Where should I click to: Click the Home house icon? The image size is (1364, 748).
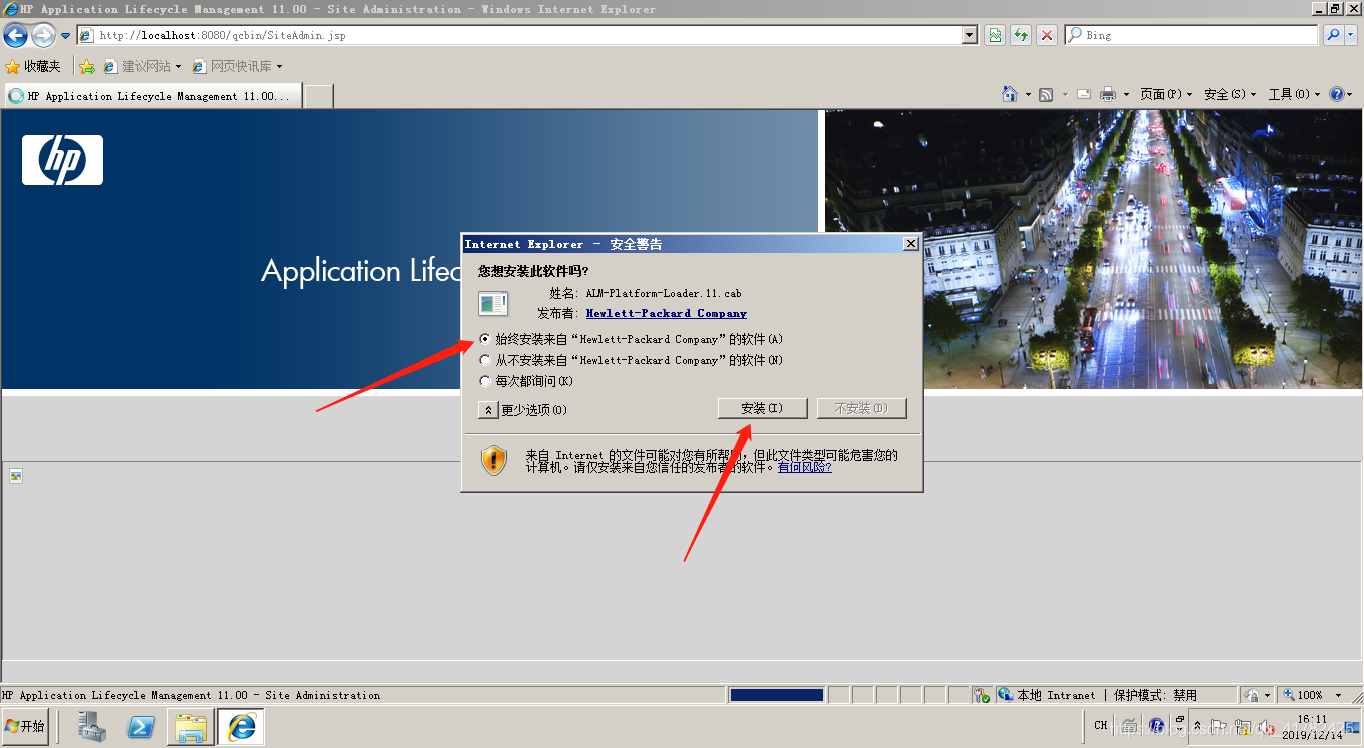point(1010,94)
